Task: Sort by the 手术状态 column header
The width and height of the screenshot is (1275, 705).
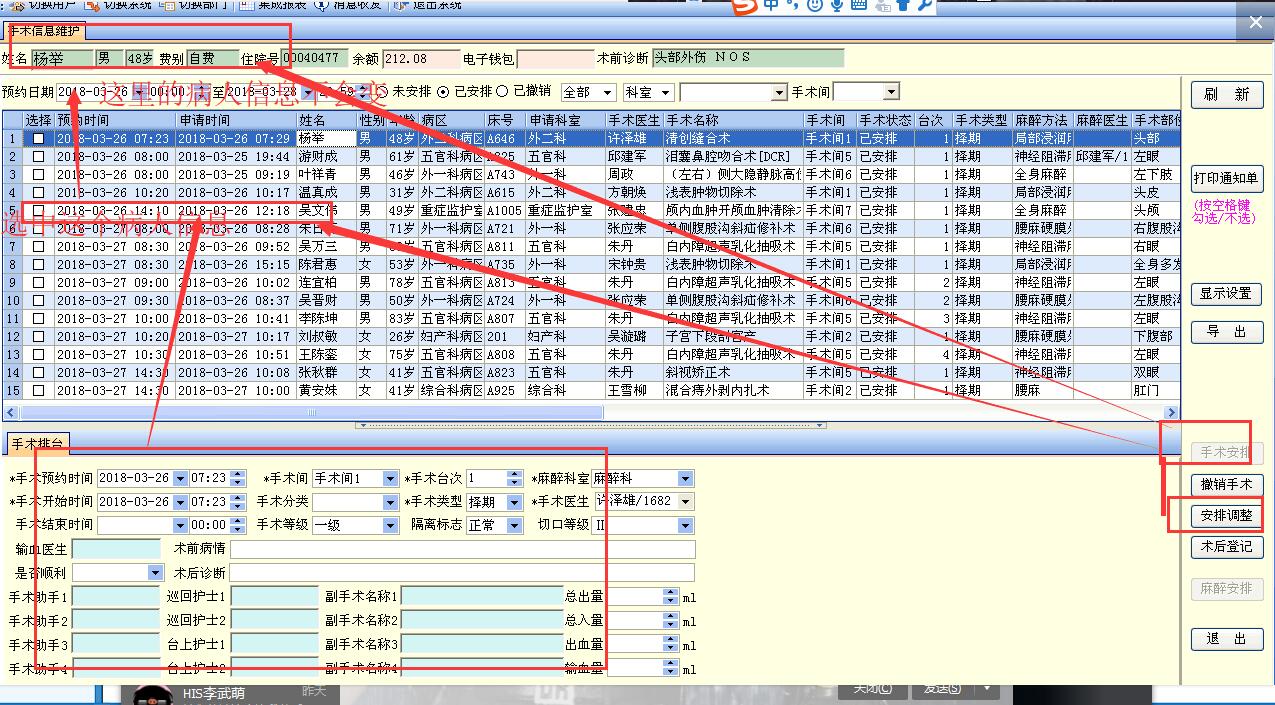Action: click(884, 120)
